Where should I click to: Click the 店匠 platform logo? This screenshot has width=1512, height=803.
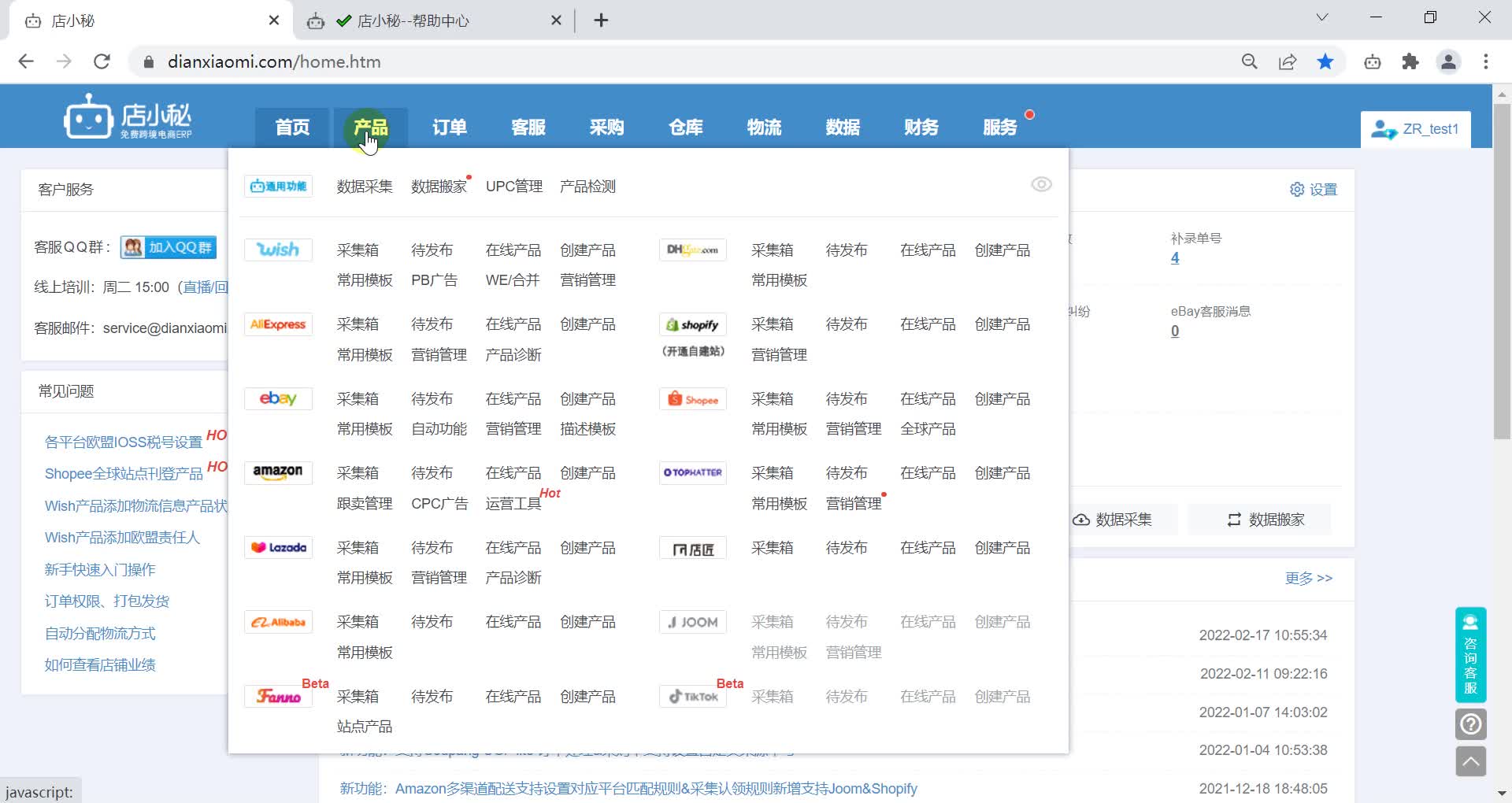coord(692,548)
